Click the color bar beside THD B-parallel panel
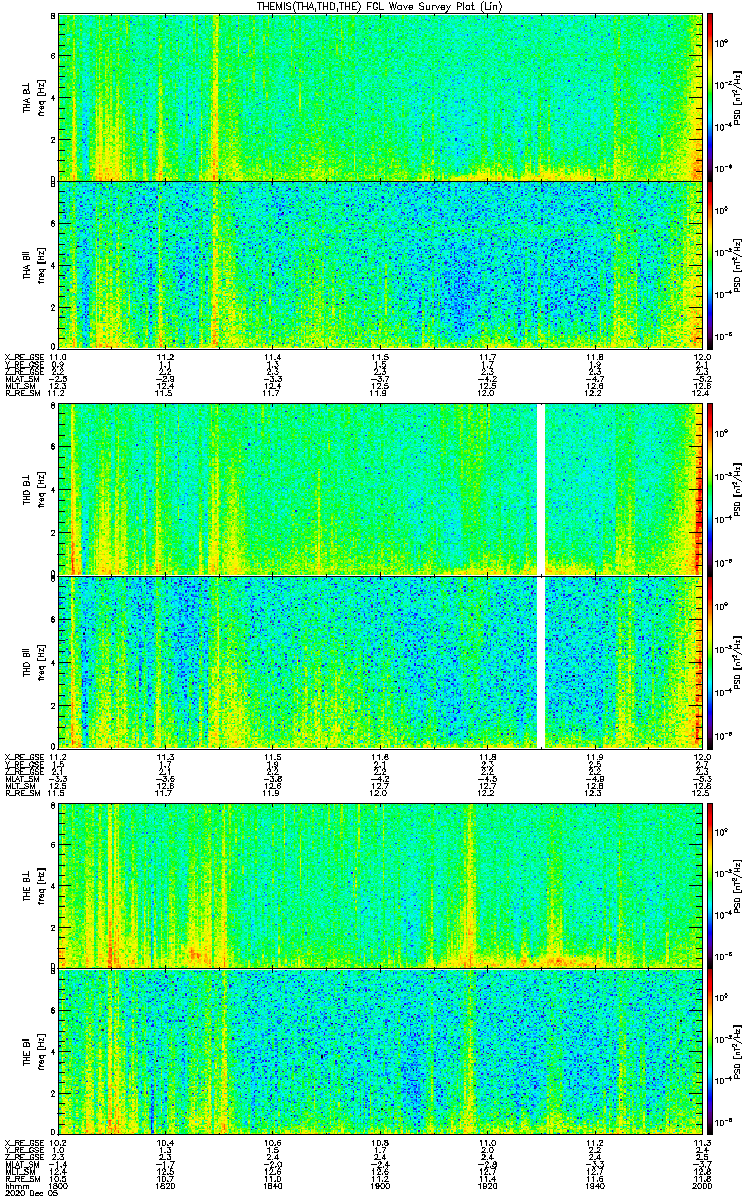The width and height of the screenshot is (750, 1200). pos(710,662)
